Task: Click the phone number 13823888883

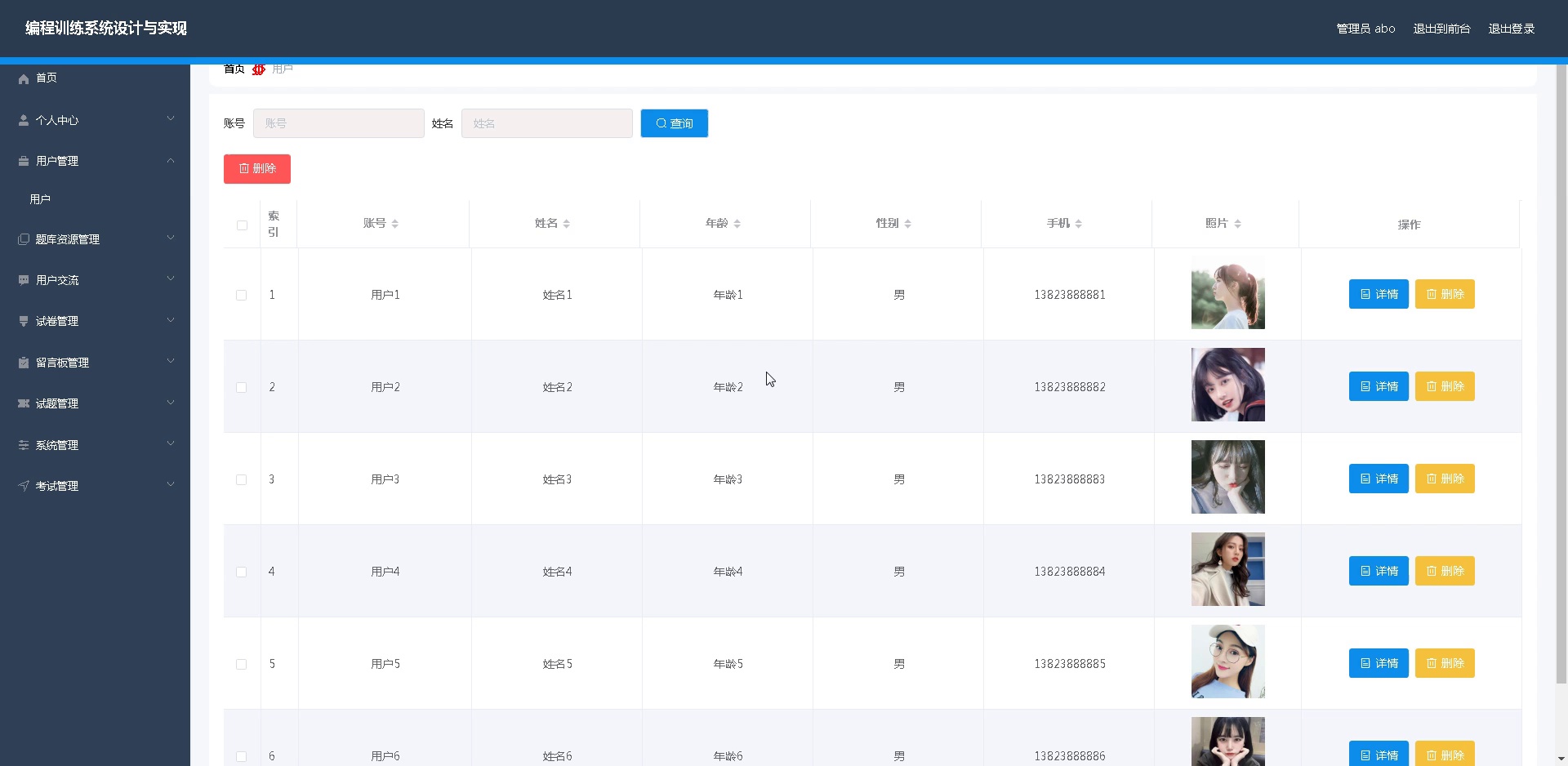Action: point(1069,479)
